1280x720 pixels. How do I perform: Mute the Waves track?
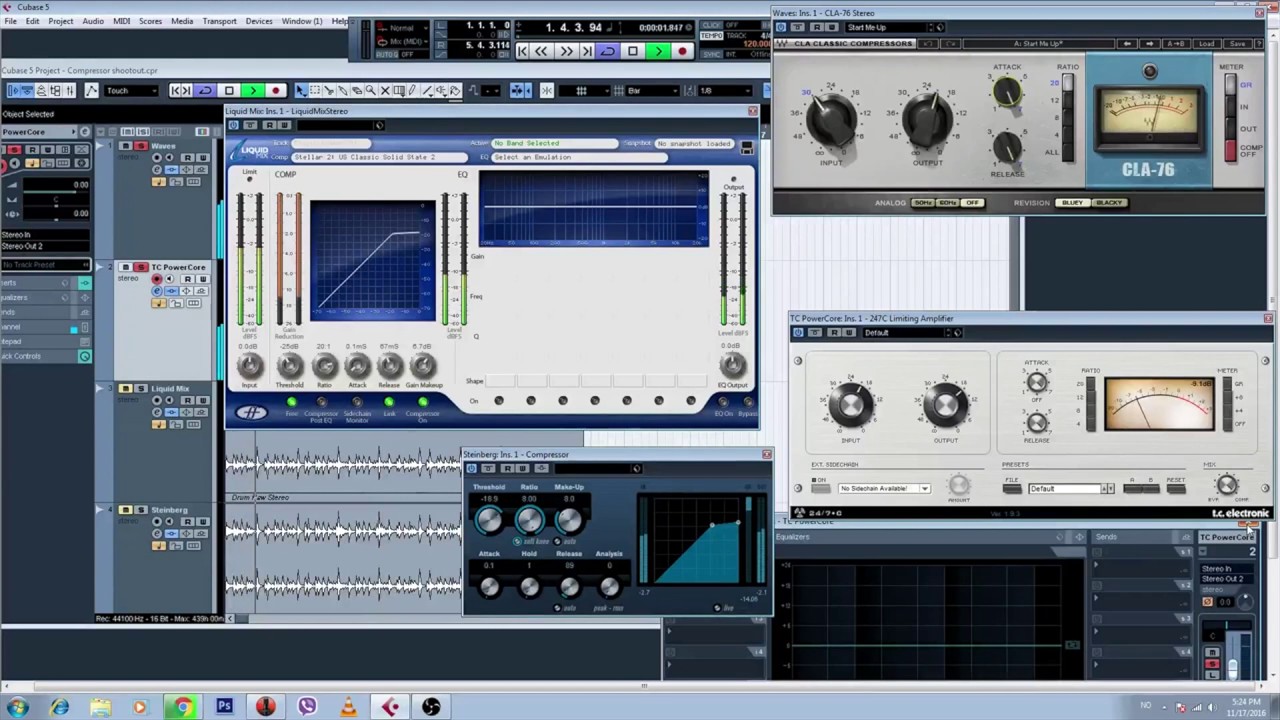pos(126,146)
